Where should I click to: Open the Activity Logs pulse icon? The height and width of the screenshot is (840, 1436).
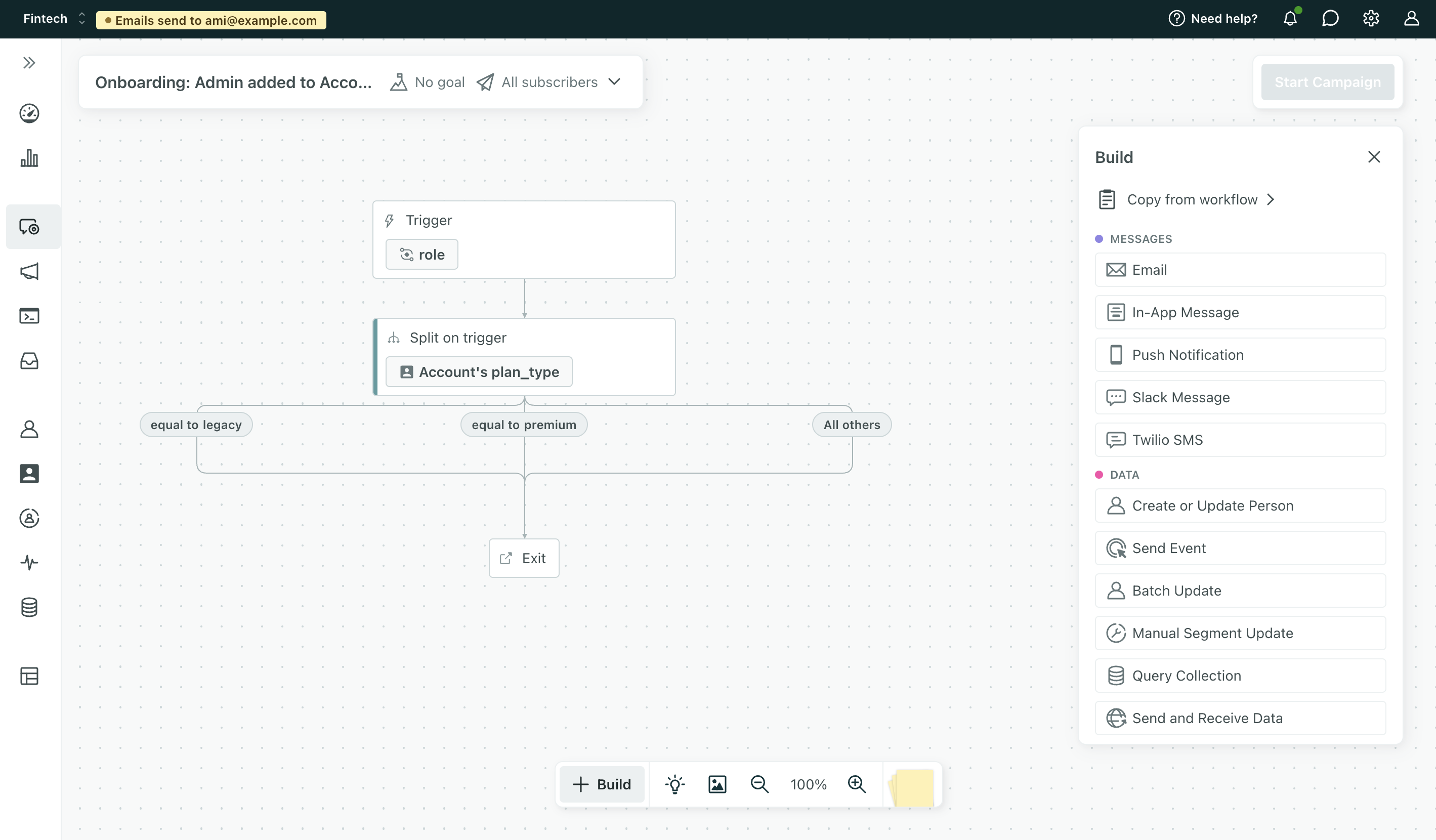click(x=29, y=563)
